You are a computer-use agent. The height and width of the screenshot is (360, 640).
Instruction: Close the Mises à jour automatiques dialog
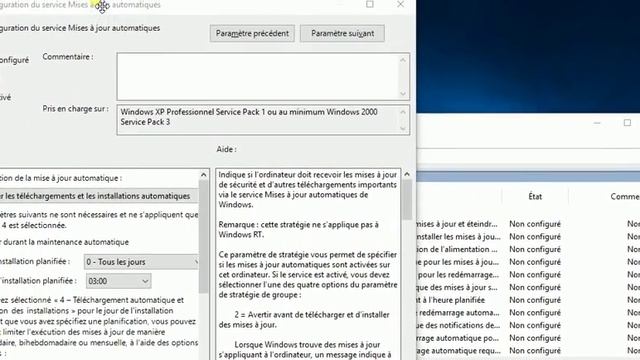[400, 4]
